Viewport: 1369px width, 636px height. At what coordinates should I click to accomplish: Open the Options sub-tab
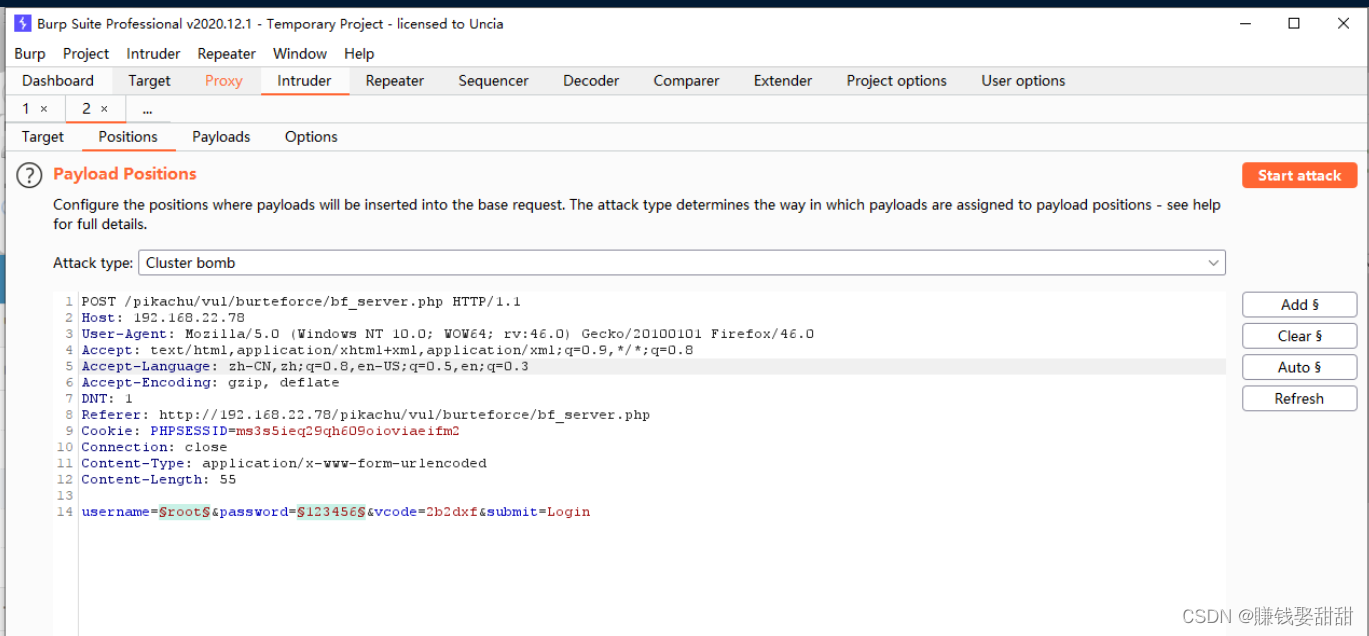(311, 137)
